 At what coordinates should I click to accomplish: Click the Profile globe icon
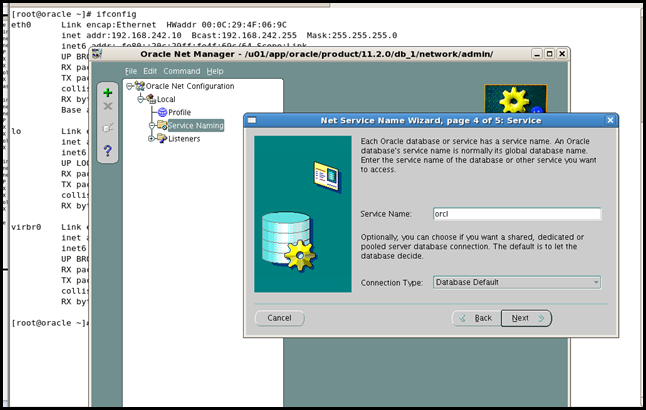[x=163, y=112]
